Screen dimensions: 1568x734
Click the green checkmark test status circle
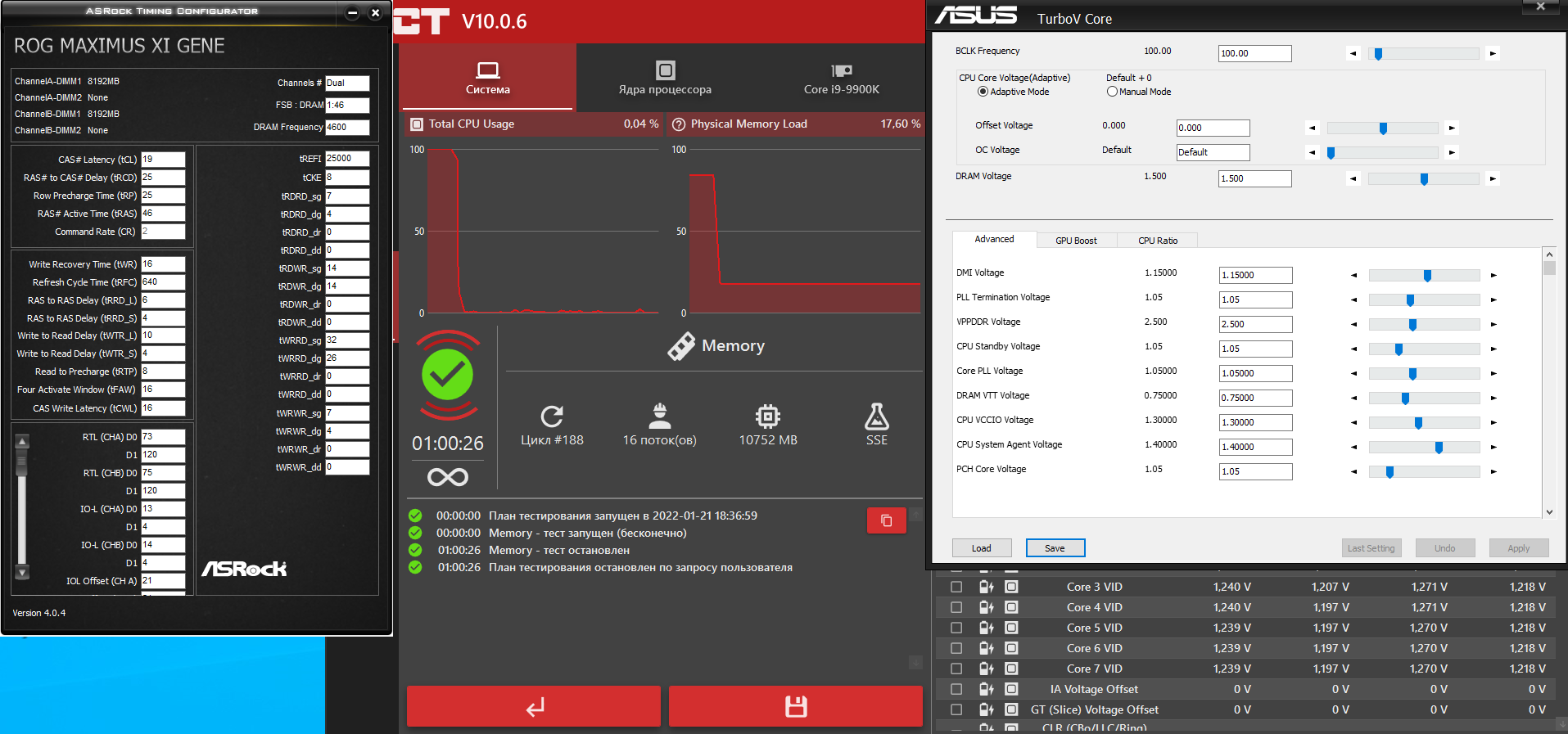pyautogui.click(x=448, y=375)
